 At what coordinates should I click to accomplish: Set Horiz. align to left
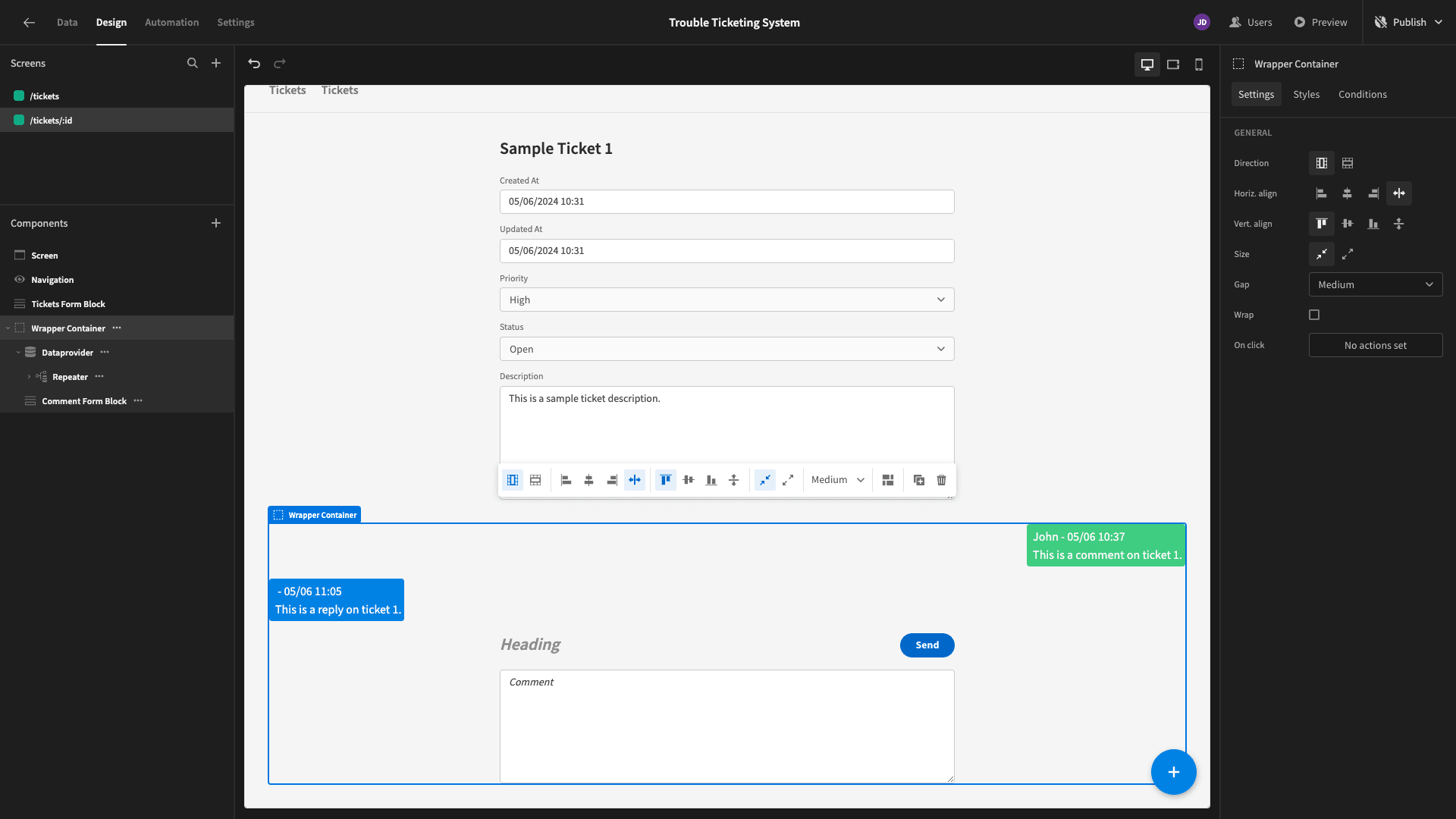pos(1322,193)
